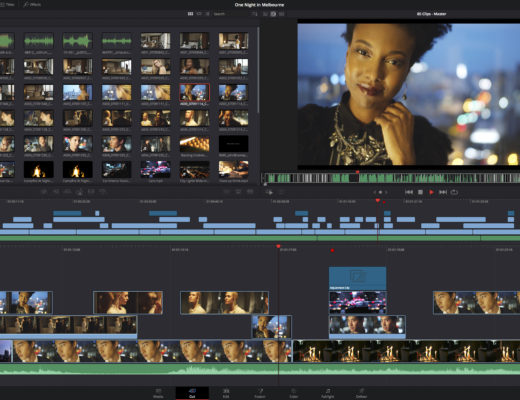Toggle source tape viewer mode icon

pos(273,14)
